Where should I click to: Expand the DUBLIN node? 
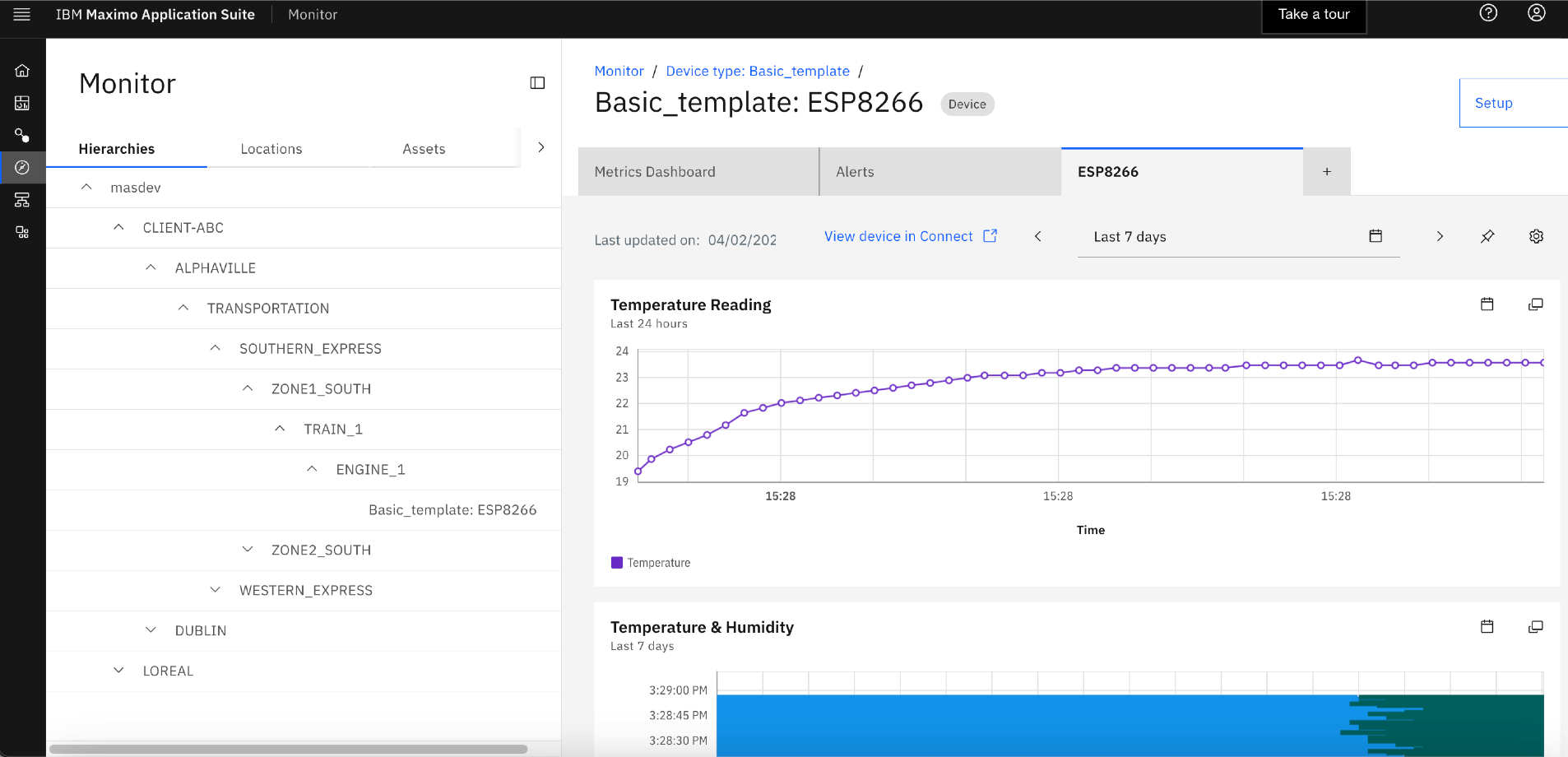pos(151,630)
